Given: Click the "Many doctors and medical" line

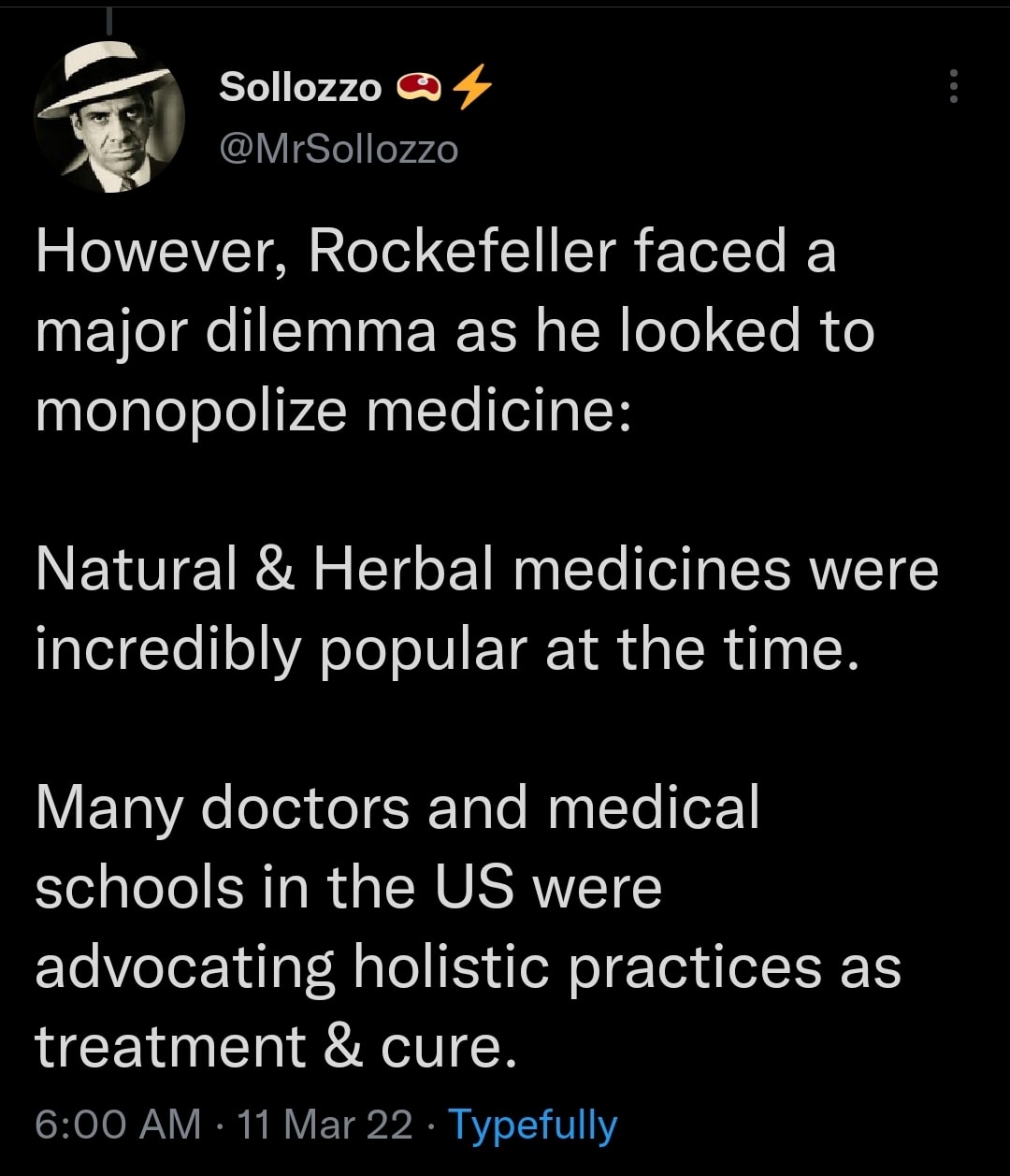Looking at the screenshot, I should (397, 807).
